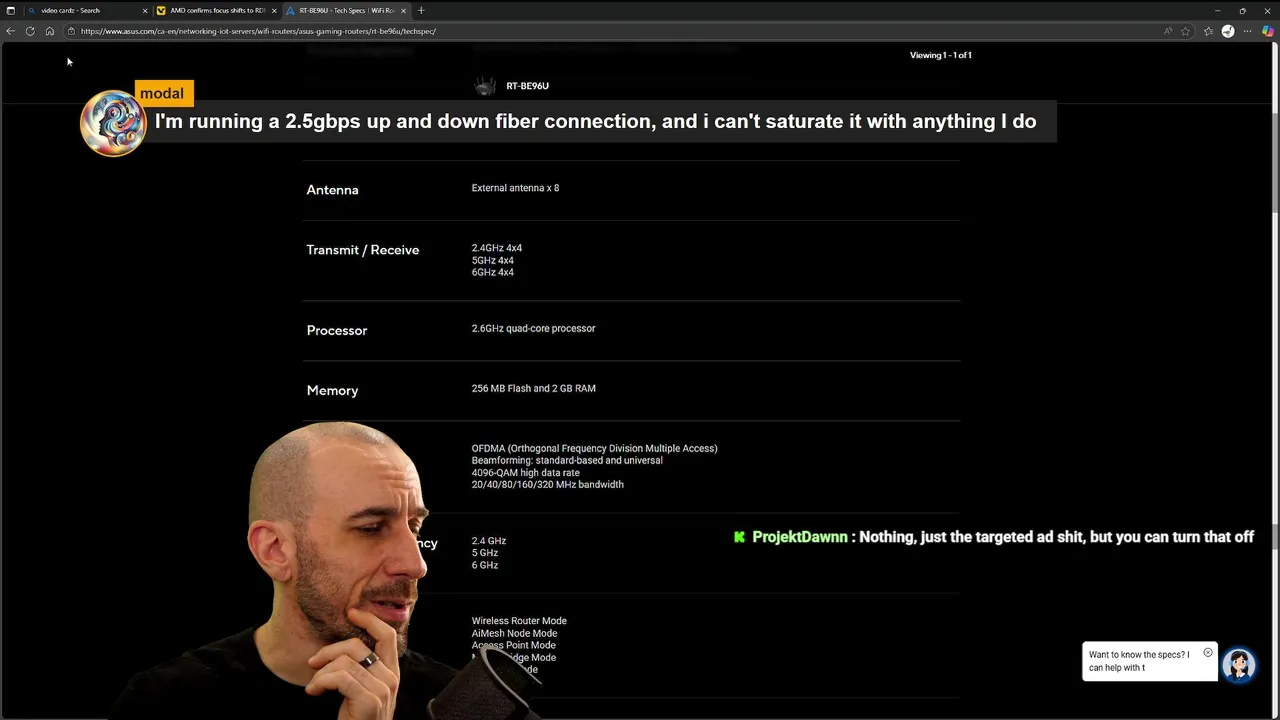
Task: Minimize the browser window
Action: click(x=1217, y=10)
